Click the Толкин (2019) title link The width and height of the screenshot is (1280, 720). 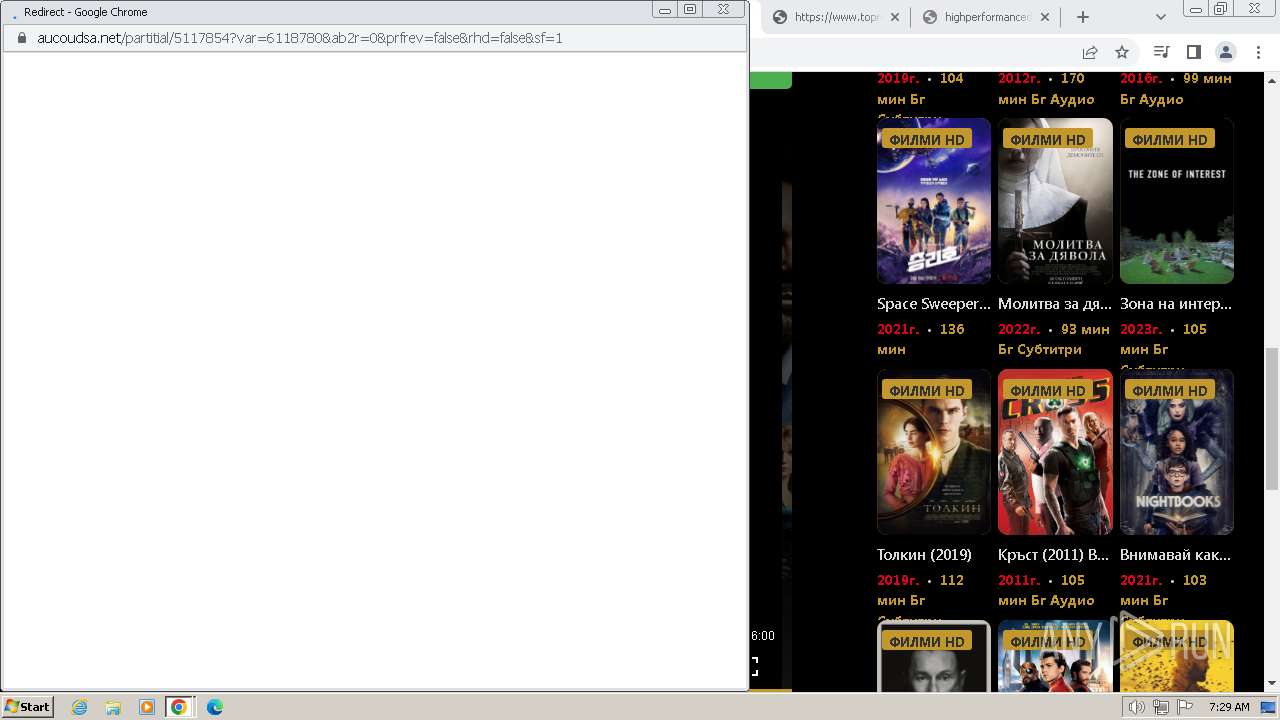point(924,555)
